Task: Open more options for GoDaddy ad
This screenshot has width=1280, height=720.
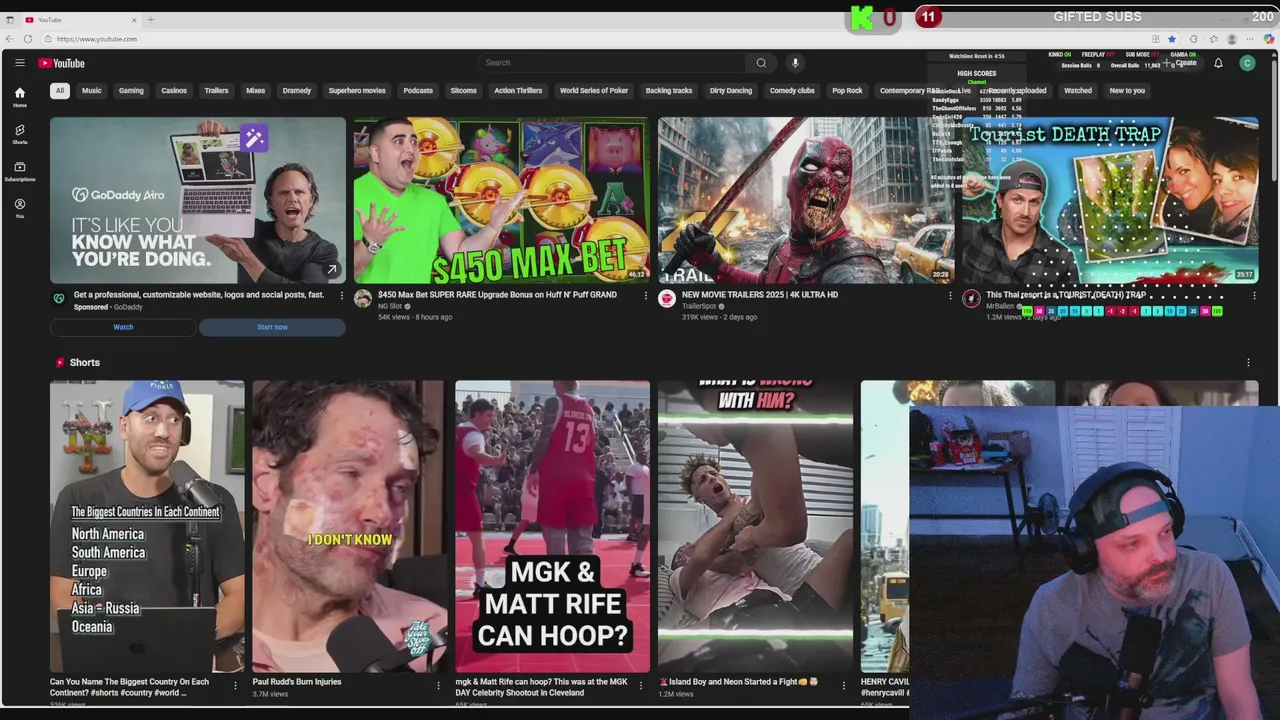Action: pos(342,296)
